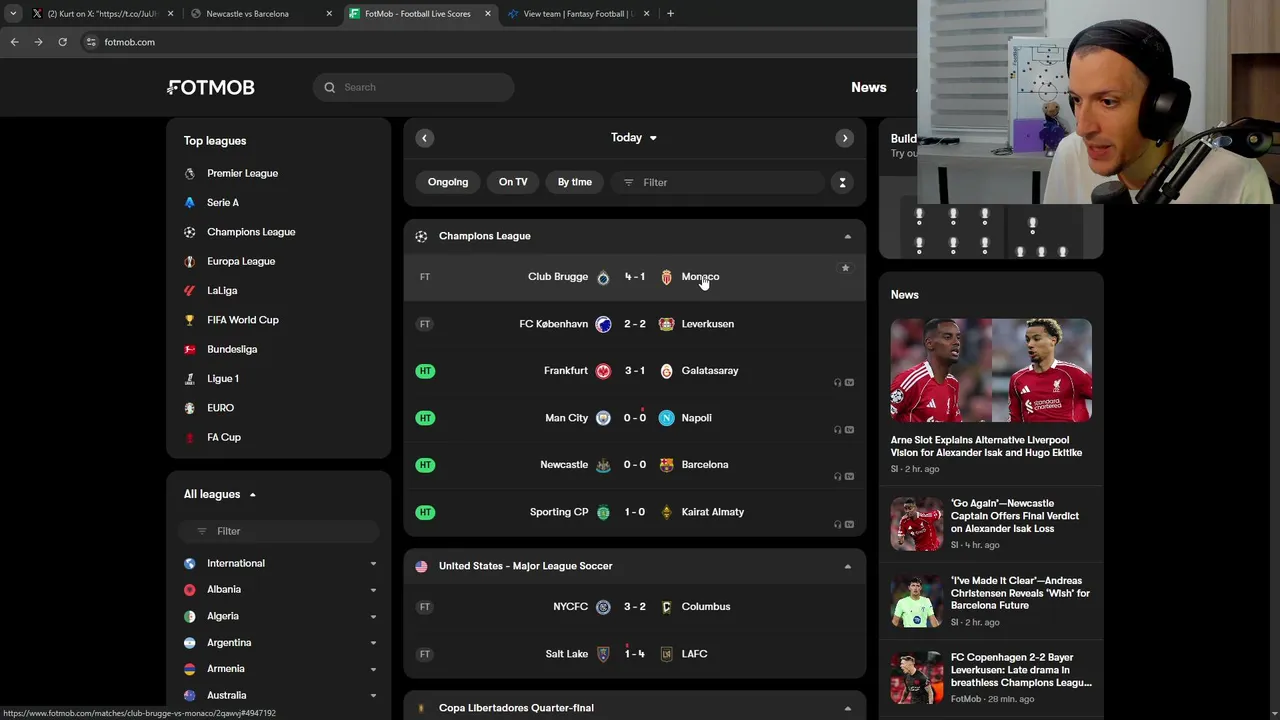Select the Europa League icon in sidebar

coord(189,261)
